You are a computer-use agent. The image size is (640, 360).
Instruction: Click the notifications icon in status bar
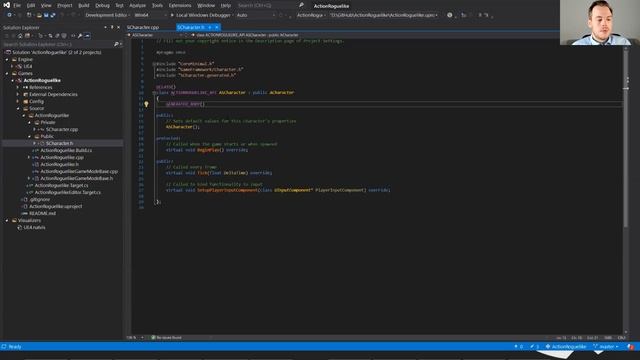pos(631,347)
